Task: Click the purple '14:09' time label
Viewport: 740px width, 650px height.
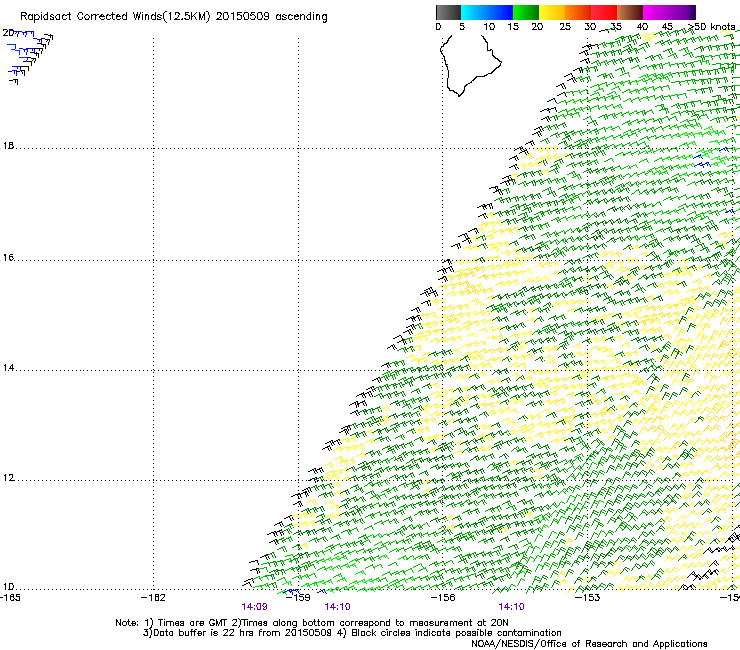Action: 254,607
